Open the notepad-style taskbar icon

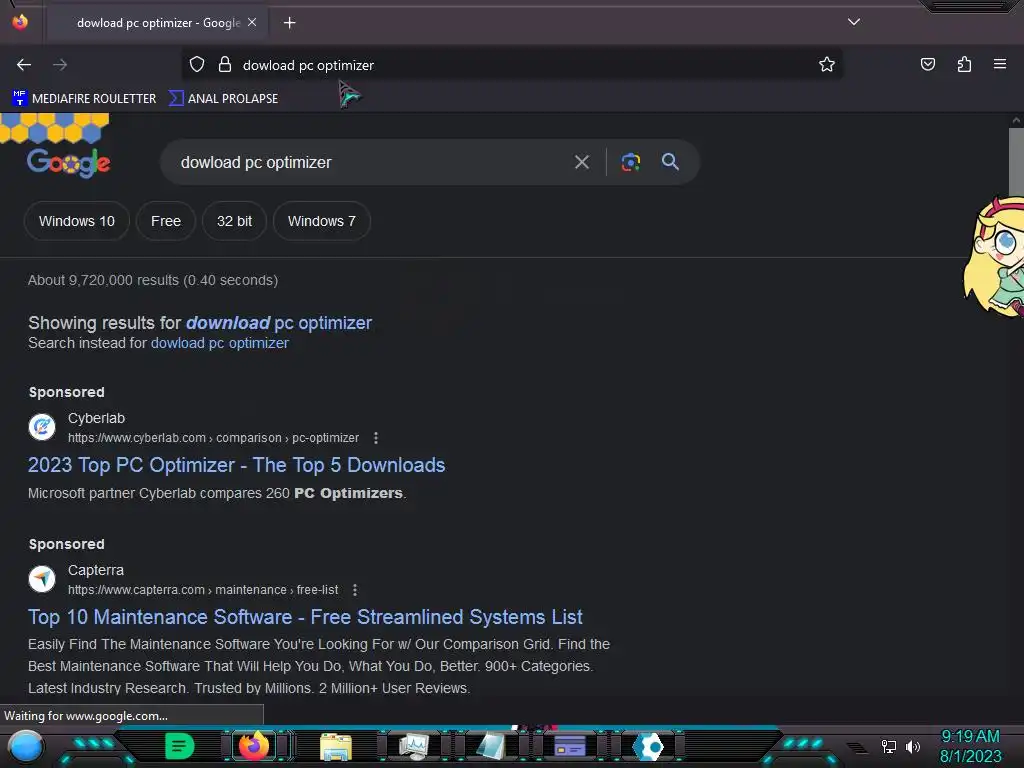490,746
